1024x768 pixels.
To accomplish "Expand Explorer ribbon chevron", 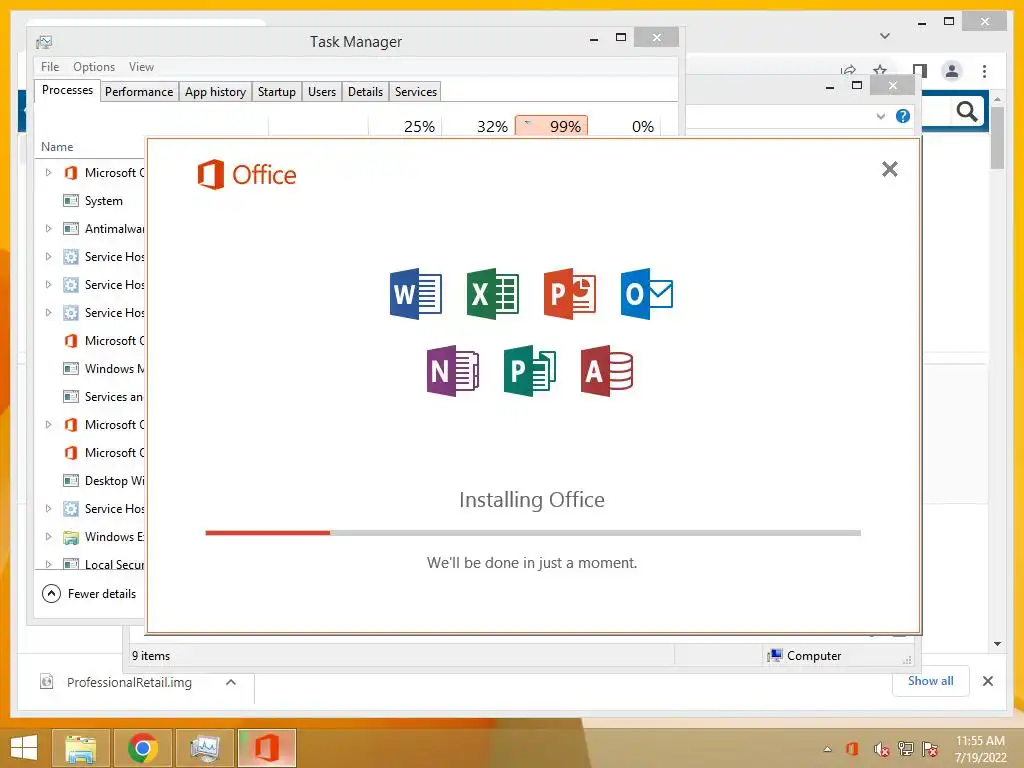I will click(880, 116).
